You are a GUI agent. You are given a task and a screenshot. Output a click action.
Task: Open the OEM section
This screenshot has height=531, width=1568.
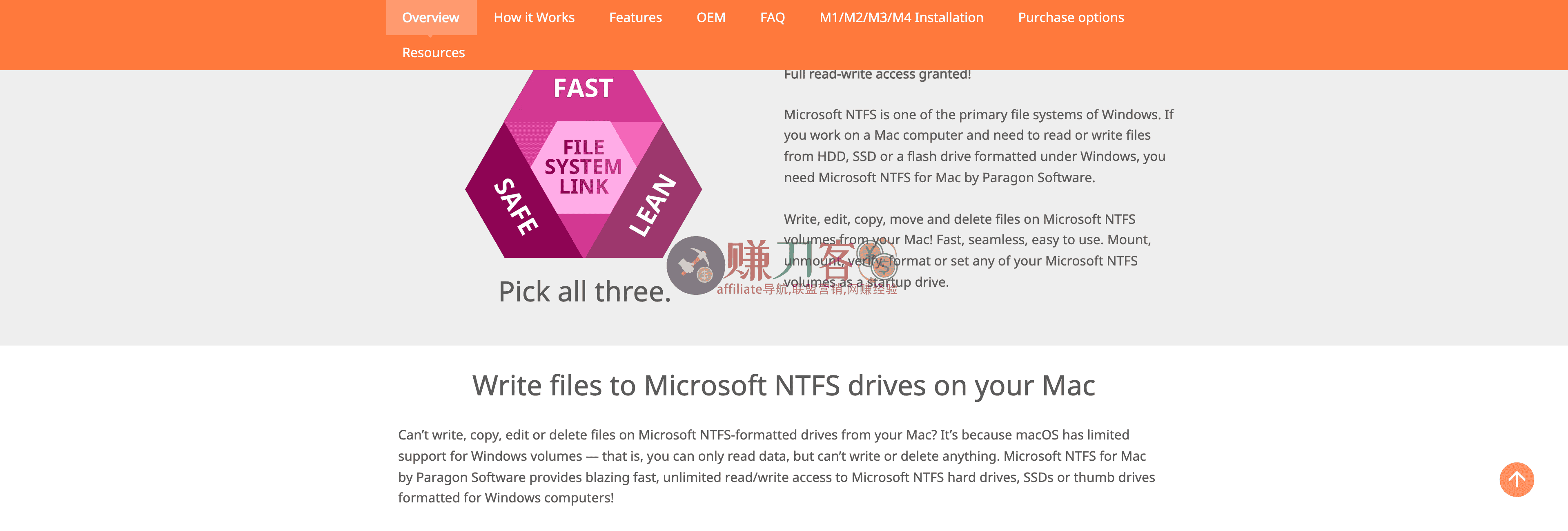(711, 17)
